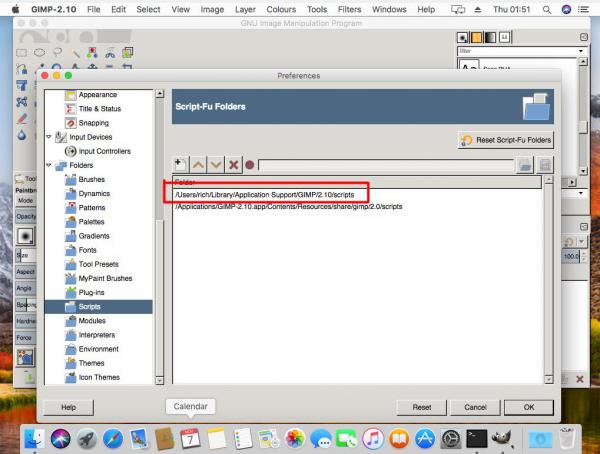
Task: Select the Scissors Select tool
Action: (x=110, y=53)
